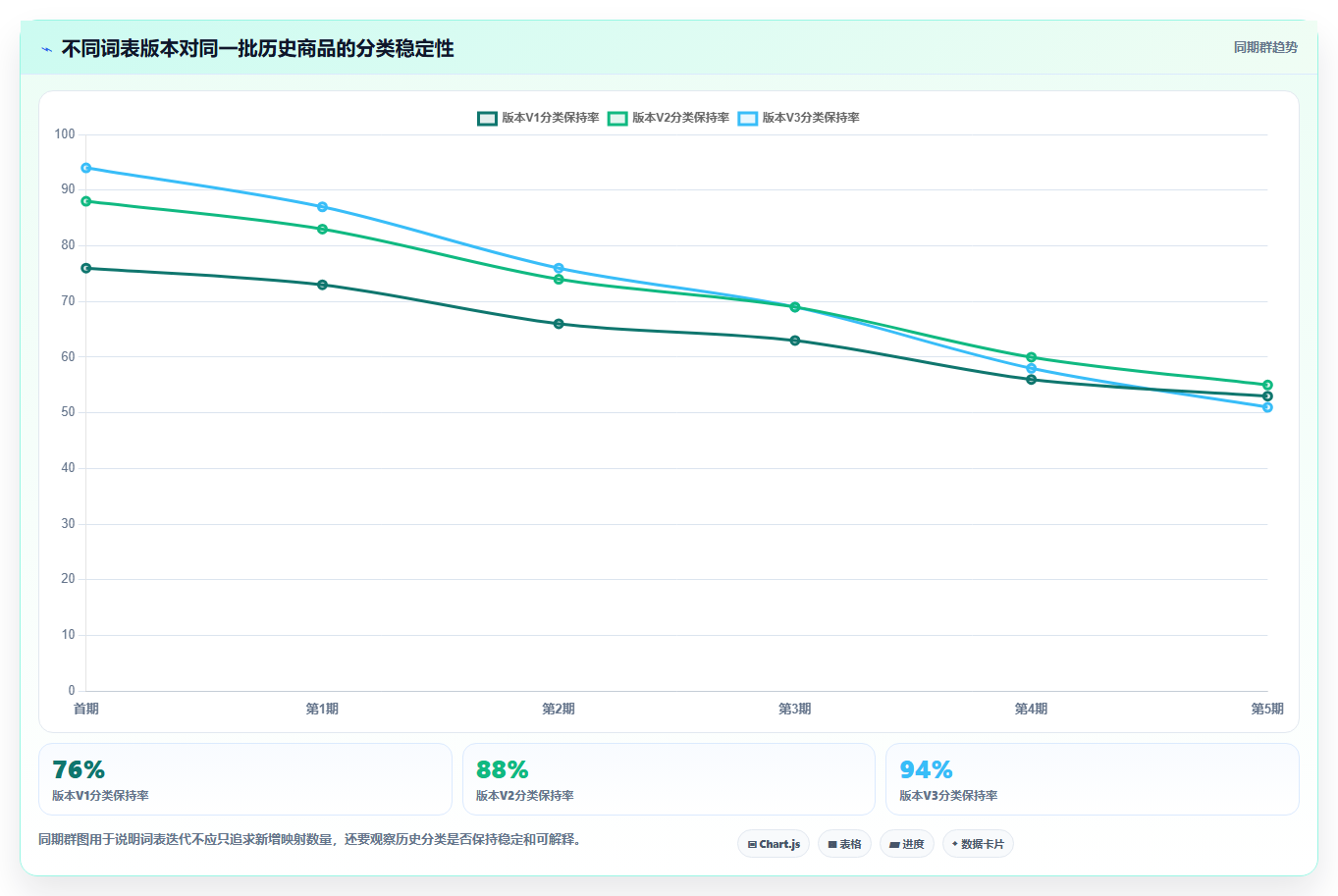Click the chart title 不同词表版本对同一批历史商品的分类稳定性
The image size is (1338, 896).
(258, 48)
